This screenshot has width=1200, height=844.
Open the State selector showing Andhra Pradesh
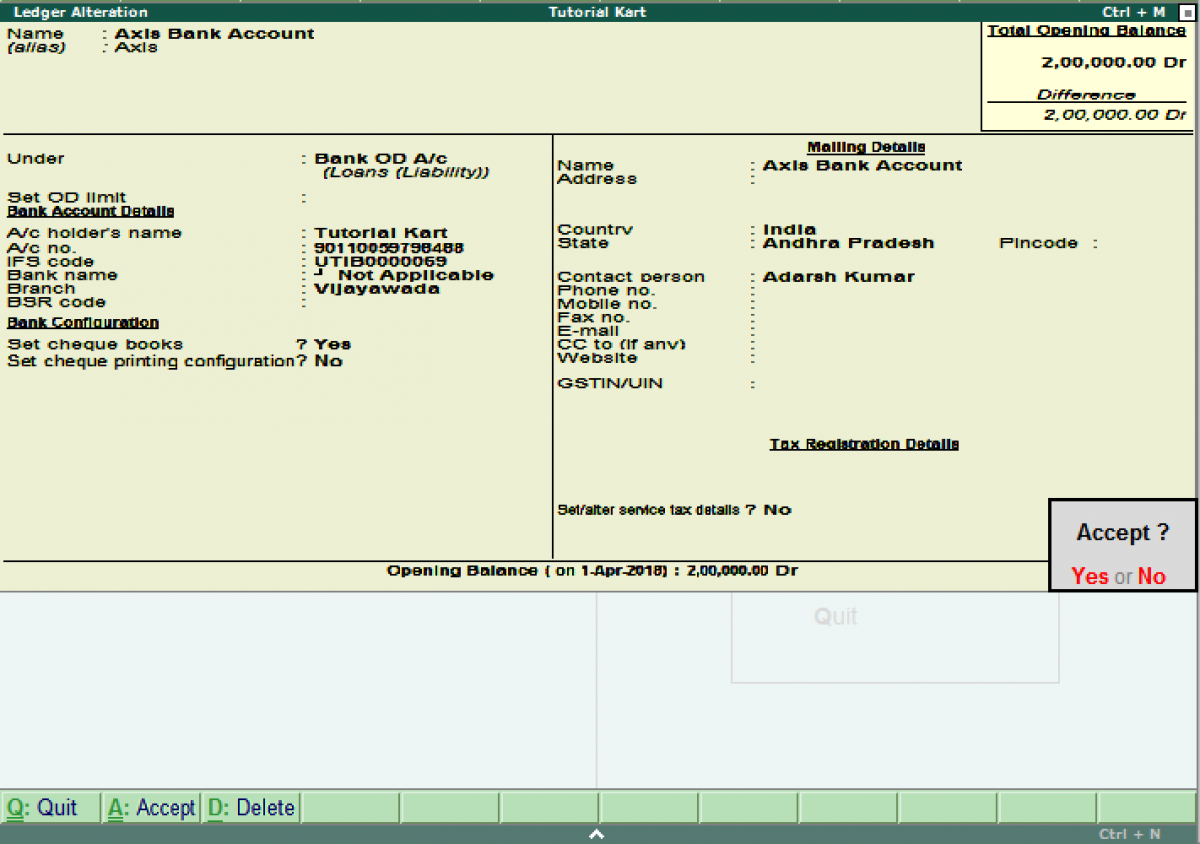tap(847, 242)
